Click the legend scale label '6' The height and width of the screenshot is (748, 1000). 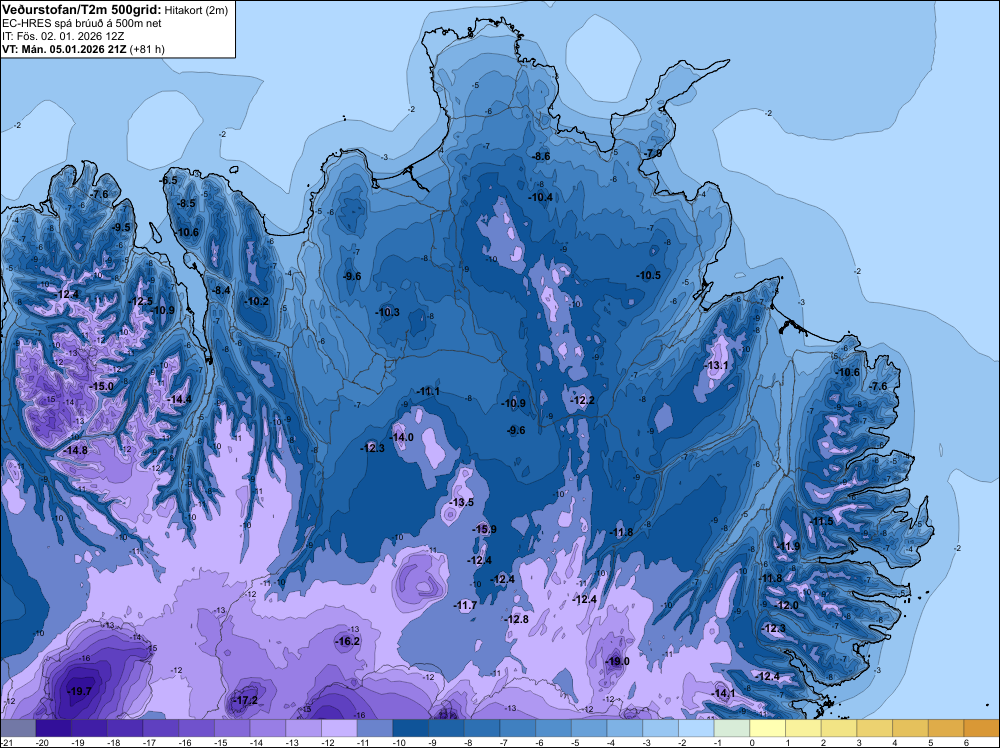967,743
